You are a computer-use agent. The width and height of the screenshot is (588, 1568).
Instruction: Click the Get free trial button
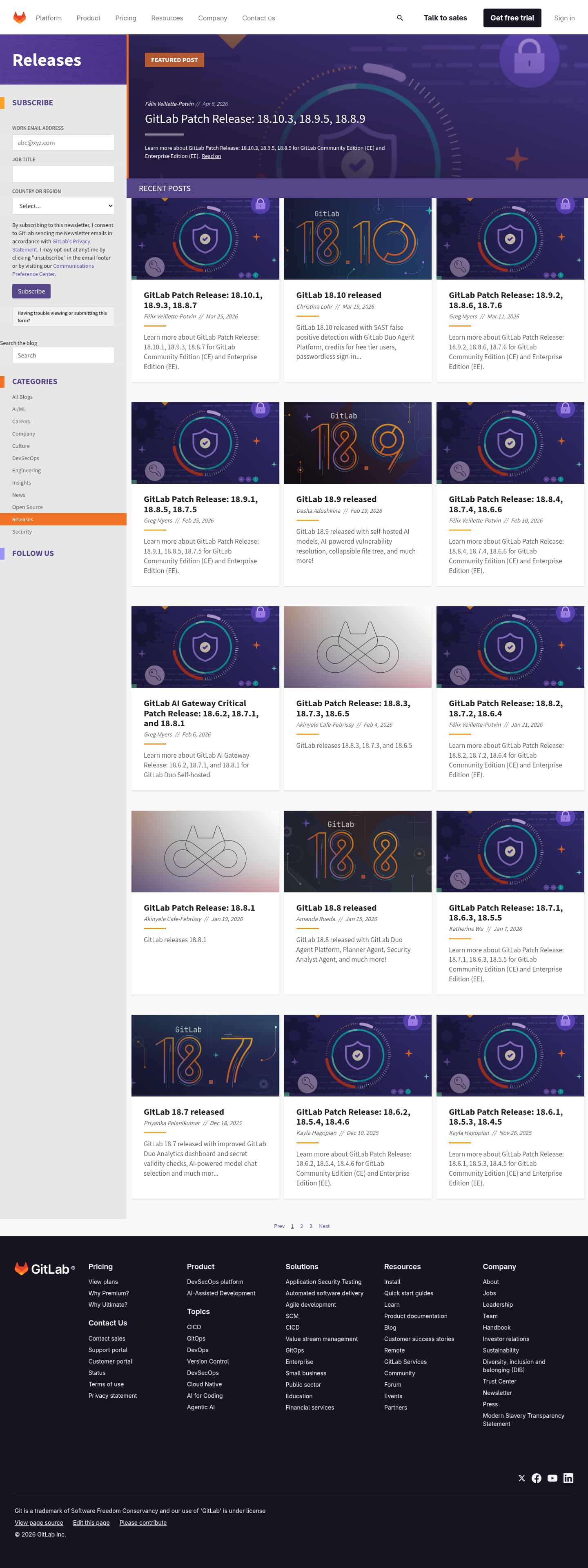512,18
